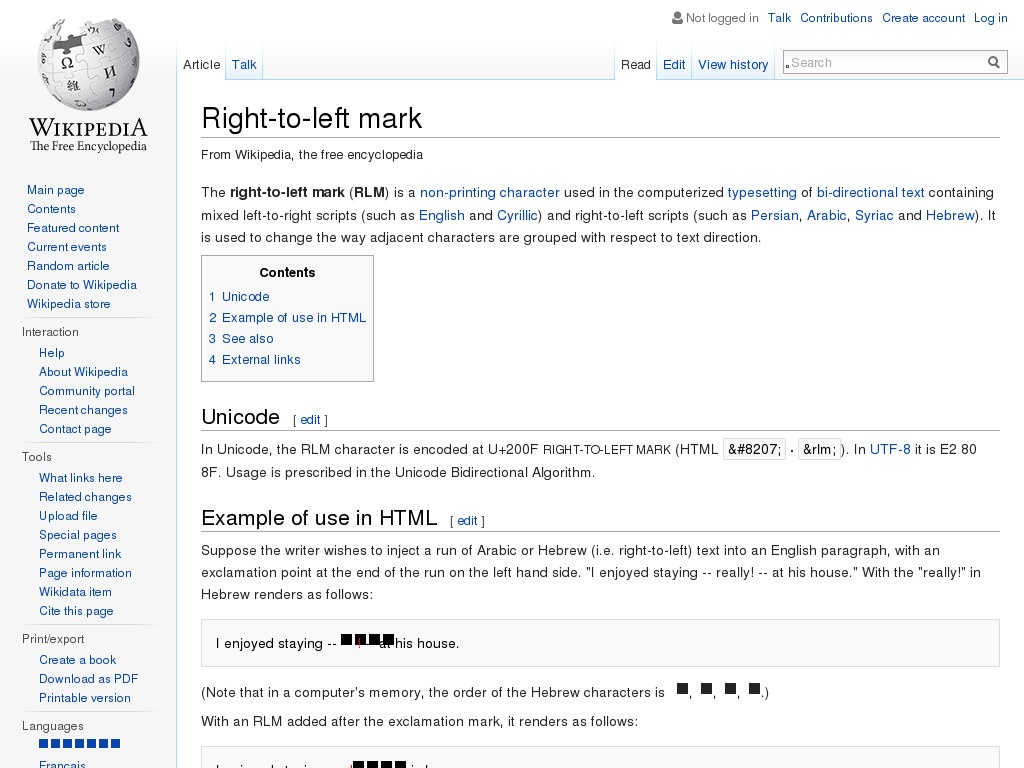1024x768 pixels.
Task: Open Contributions link
Action: pos(836,18)
